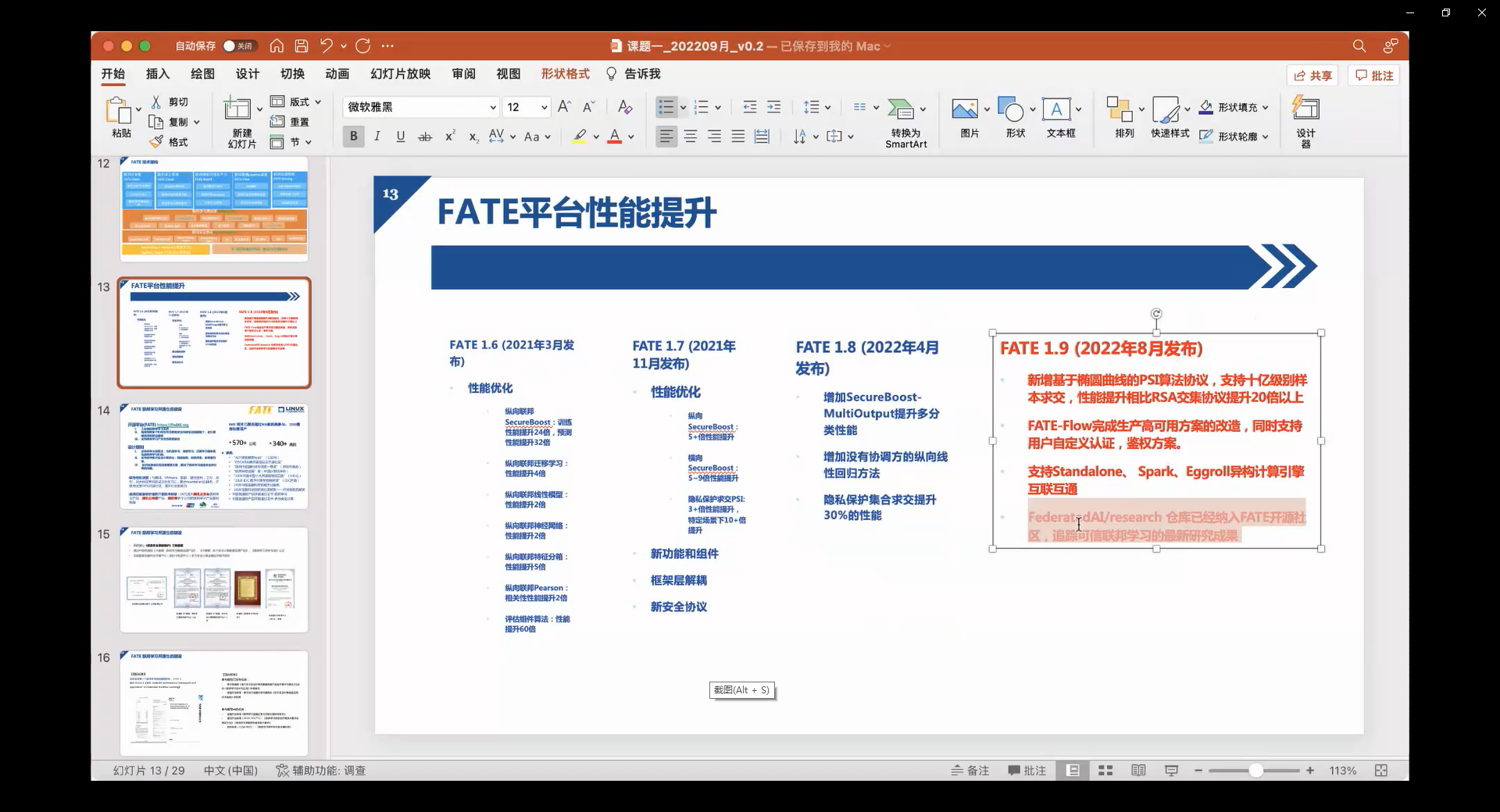Click the 批注 Comments button top right

(x=1375, y=76)
